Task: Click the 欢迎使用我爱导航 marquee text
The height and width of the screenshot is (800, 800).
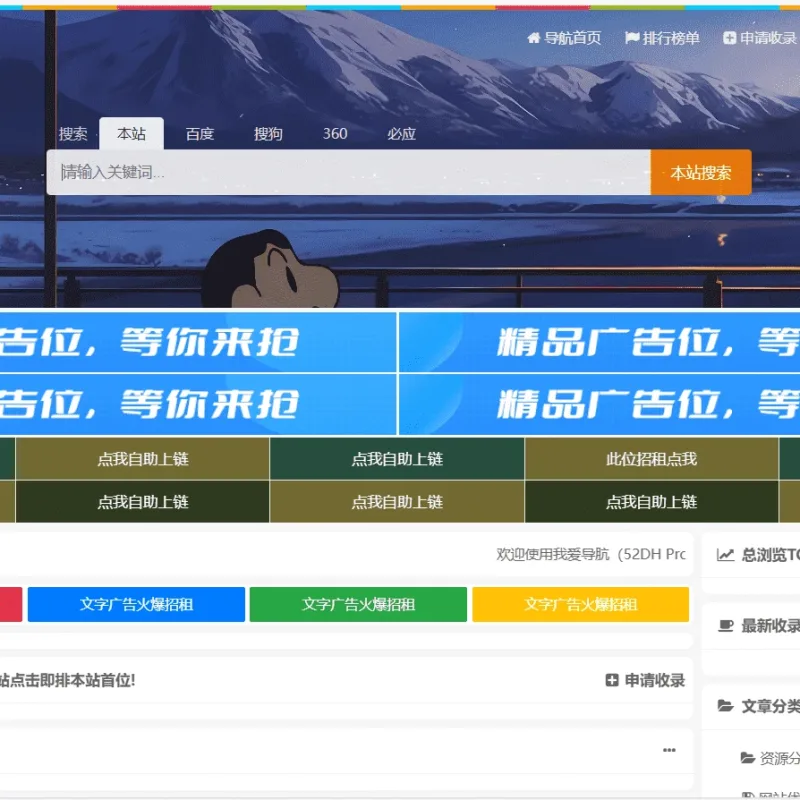Action: (x=591, y=554)
